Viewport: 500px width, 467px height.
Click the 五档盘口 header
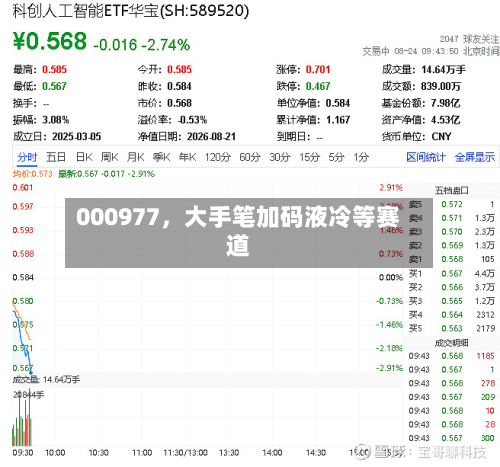[451, 190]
